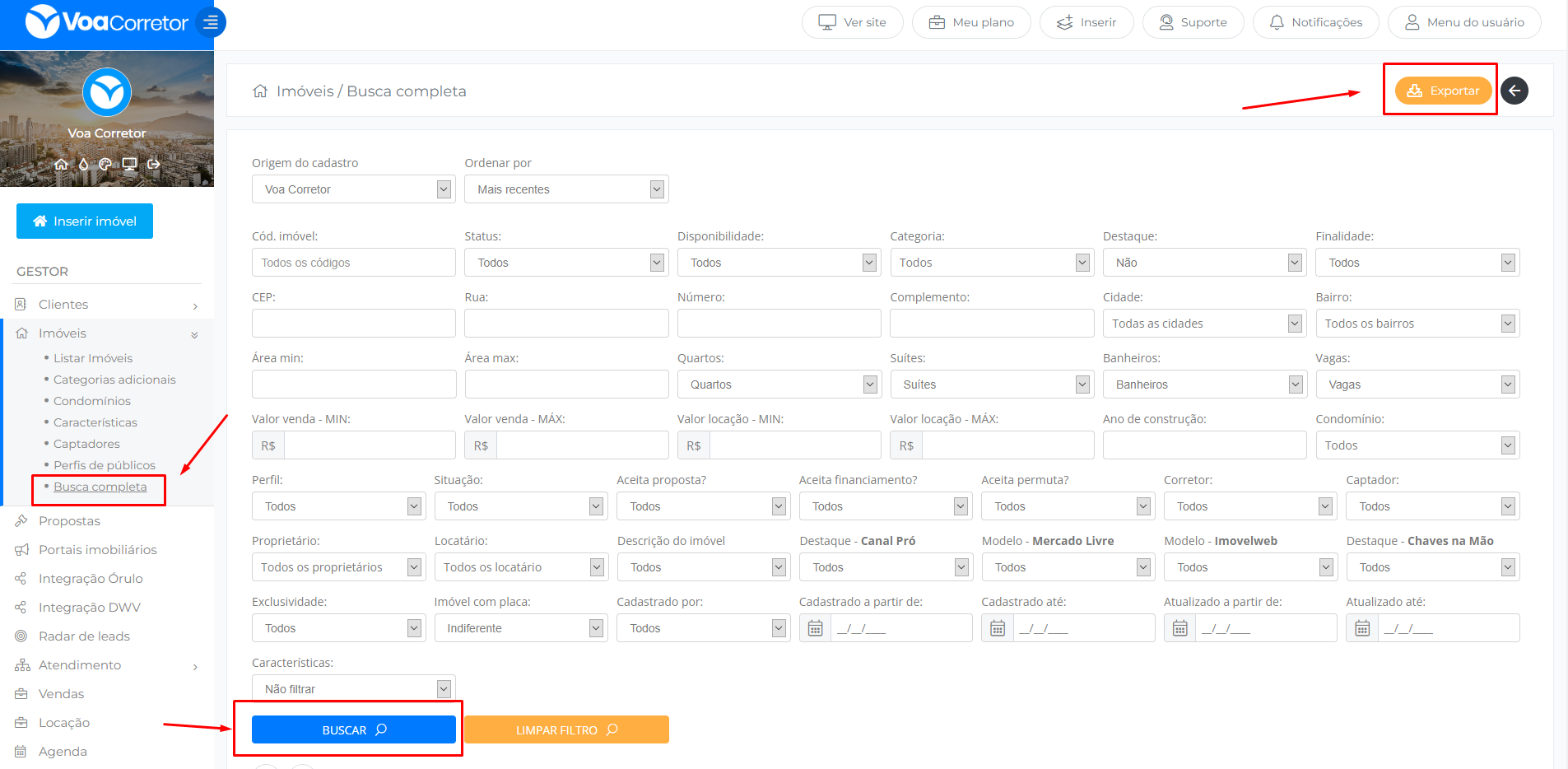Click the logout arrow icon under Voa Corretor
The image size is (1568, 769).
tap(154, 164)
